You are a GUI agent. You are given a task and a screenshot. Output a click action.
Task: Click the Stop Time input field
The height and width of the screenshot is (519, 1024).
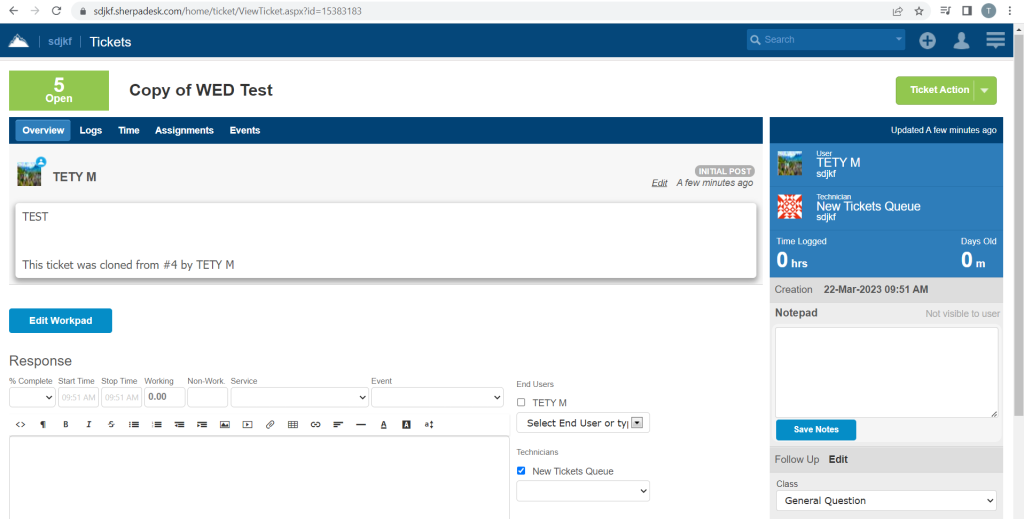[121, 397]
